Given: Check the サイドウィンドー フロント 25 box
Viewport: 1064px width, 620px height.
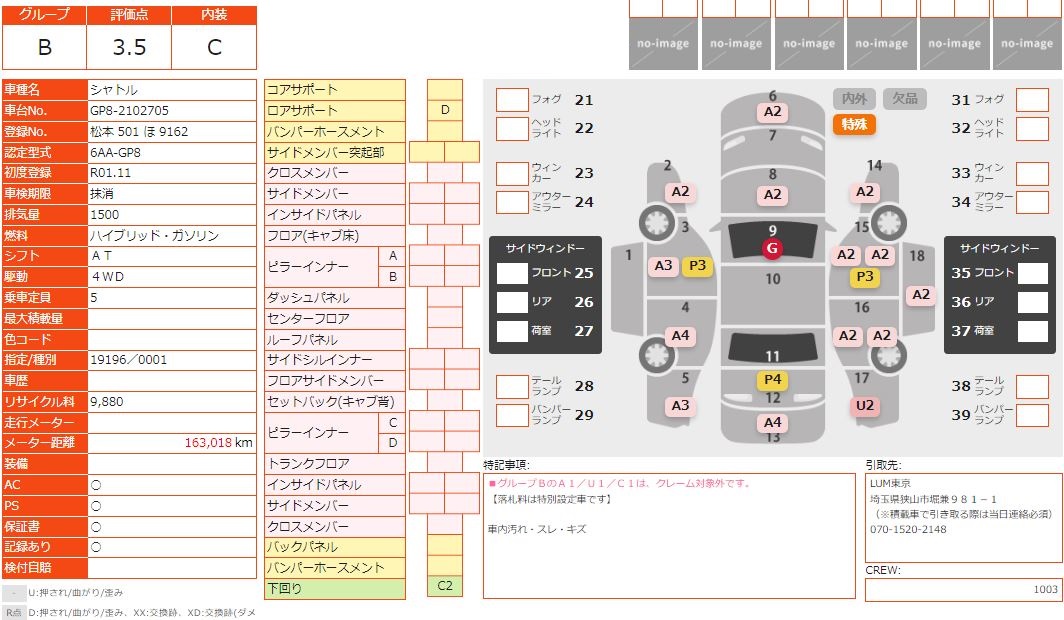Looking at the screenshot, I should (512, 273).
